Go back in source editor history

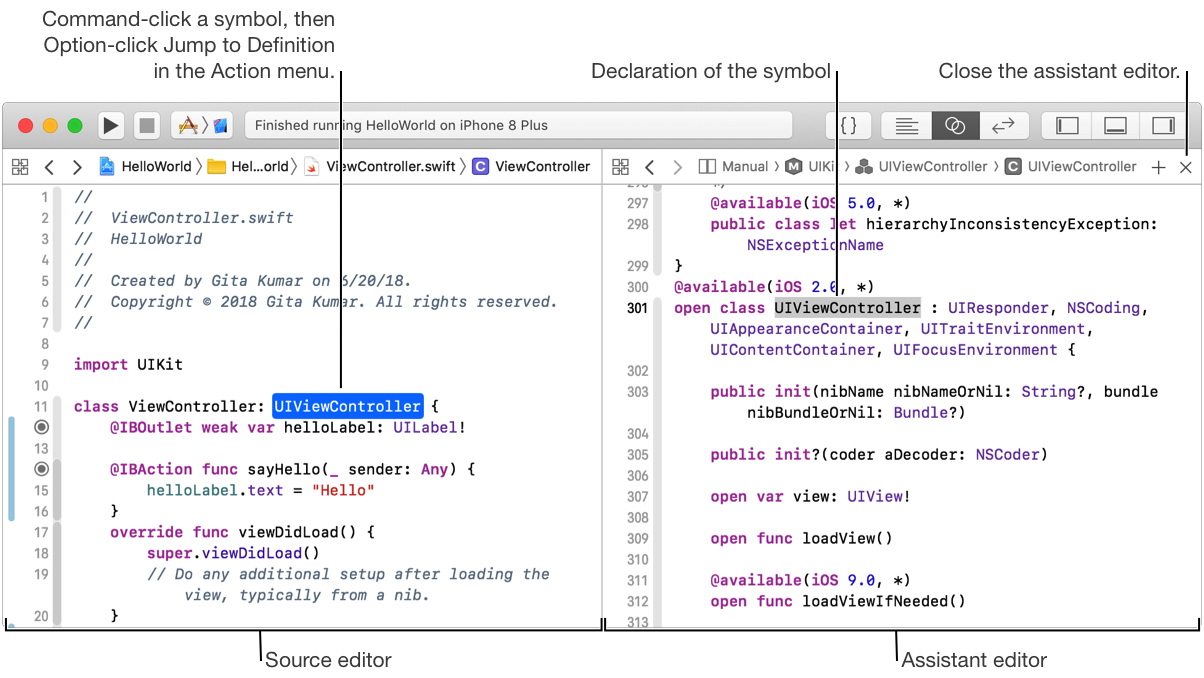(x=49, y=167)
